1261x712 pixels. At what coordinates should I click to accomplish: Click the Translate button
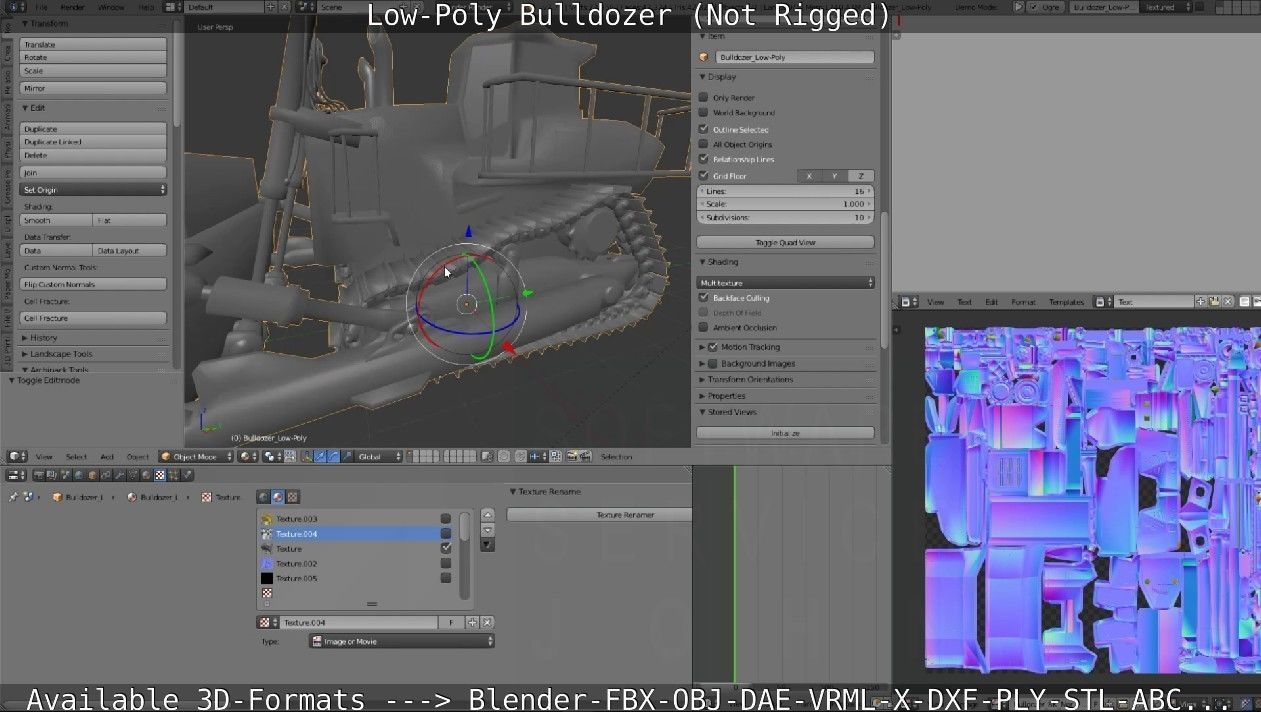[x=94, y=45]
